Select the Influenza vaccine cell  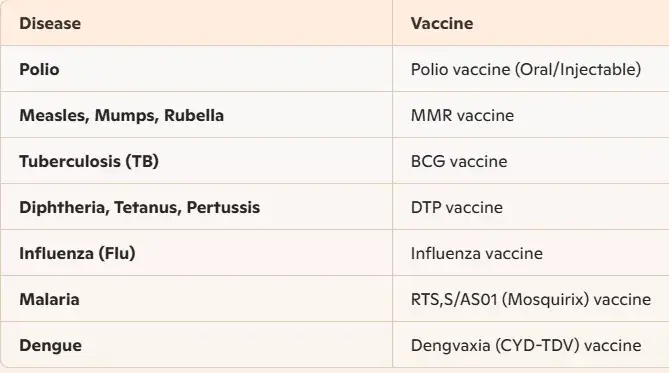point(531,253)
